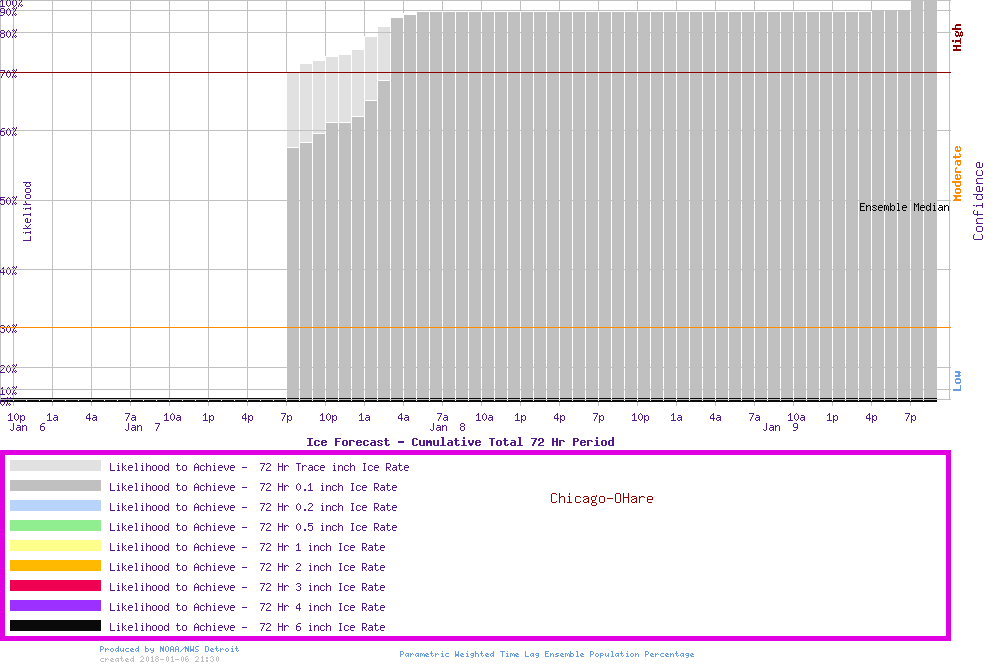Click the black 6 inch Ice Rate swatch
The width and height of the screenshot is (1000, 670).
click(x=55, y=626)
